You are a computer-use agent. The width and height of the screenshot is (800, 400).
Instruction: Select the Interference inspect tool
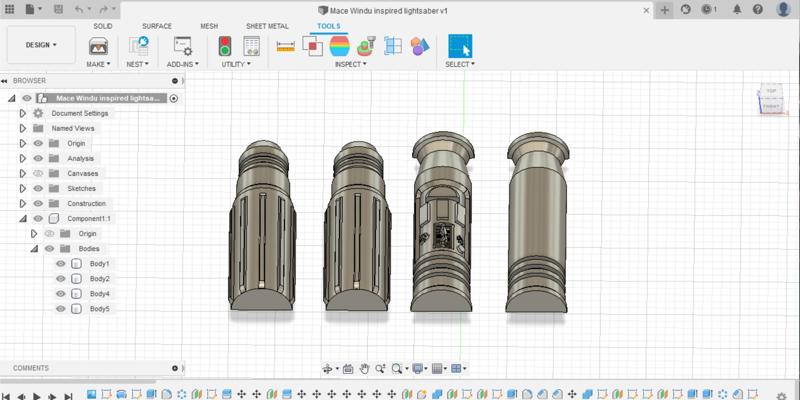coord(312,46)
